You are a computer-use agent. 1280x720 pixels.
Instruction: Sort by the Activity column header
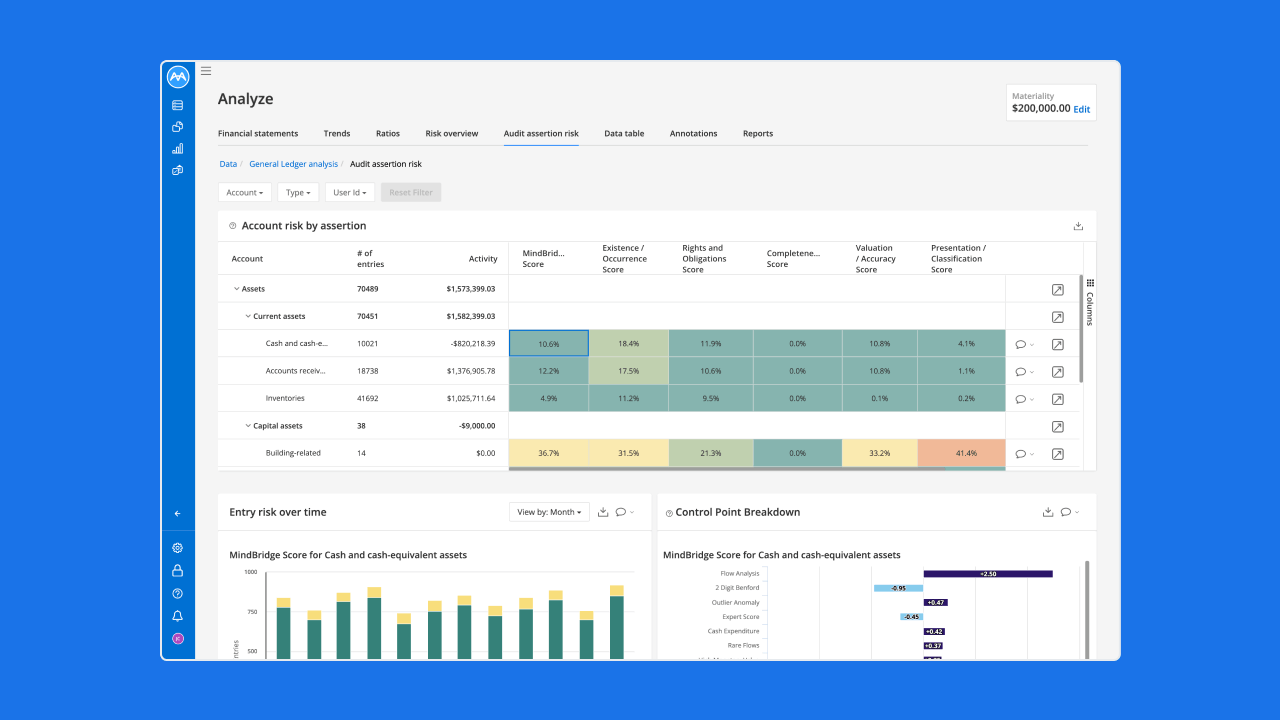[483, 259]
